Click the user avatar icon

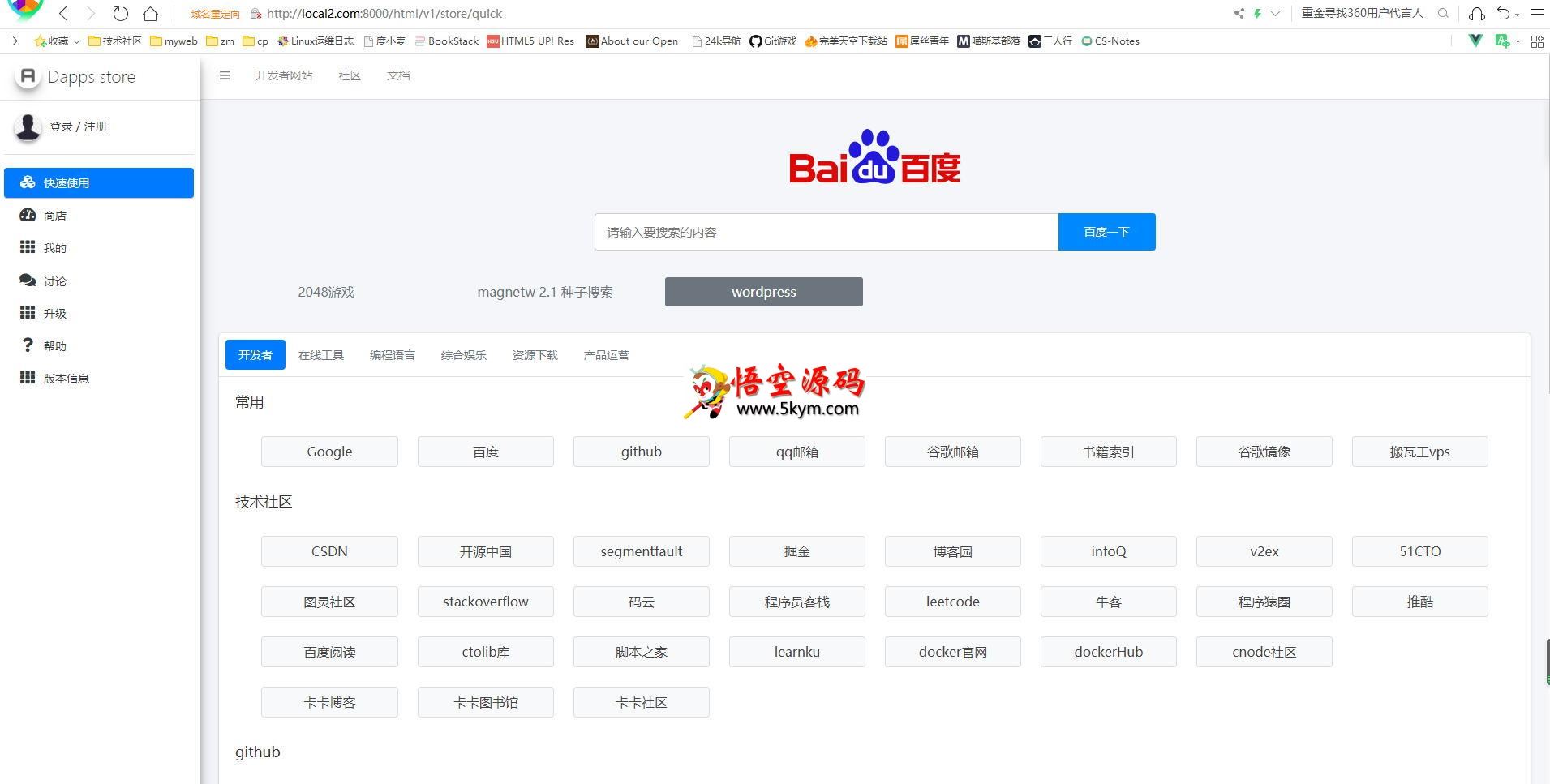click(28, 126)
